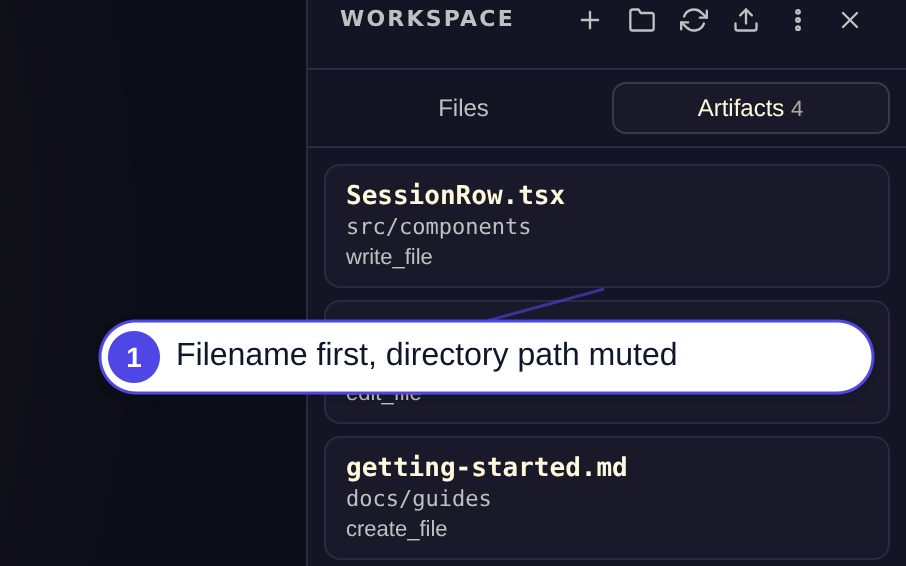The height and width of the screenshot is (566, 906).
Task: Click the docs/guides path text
Action: (418, 499)
